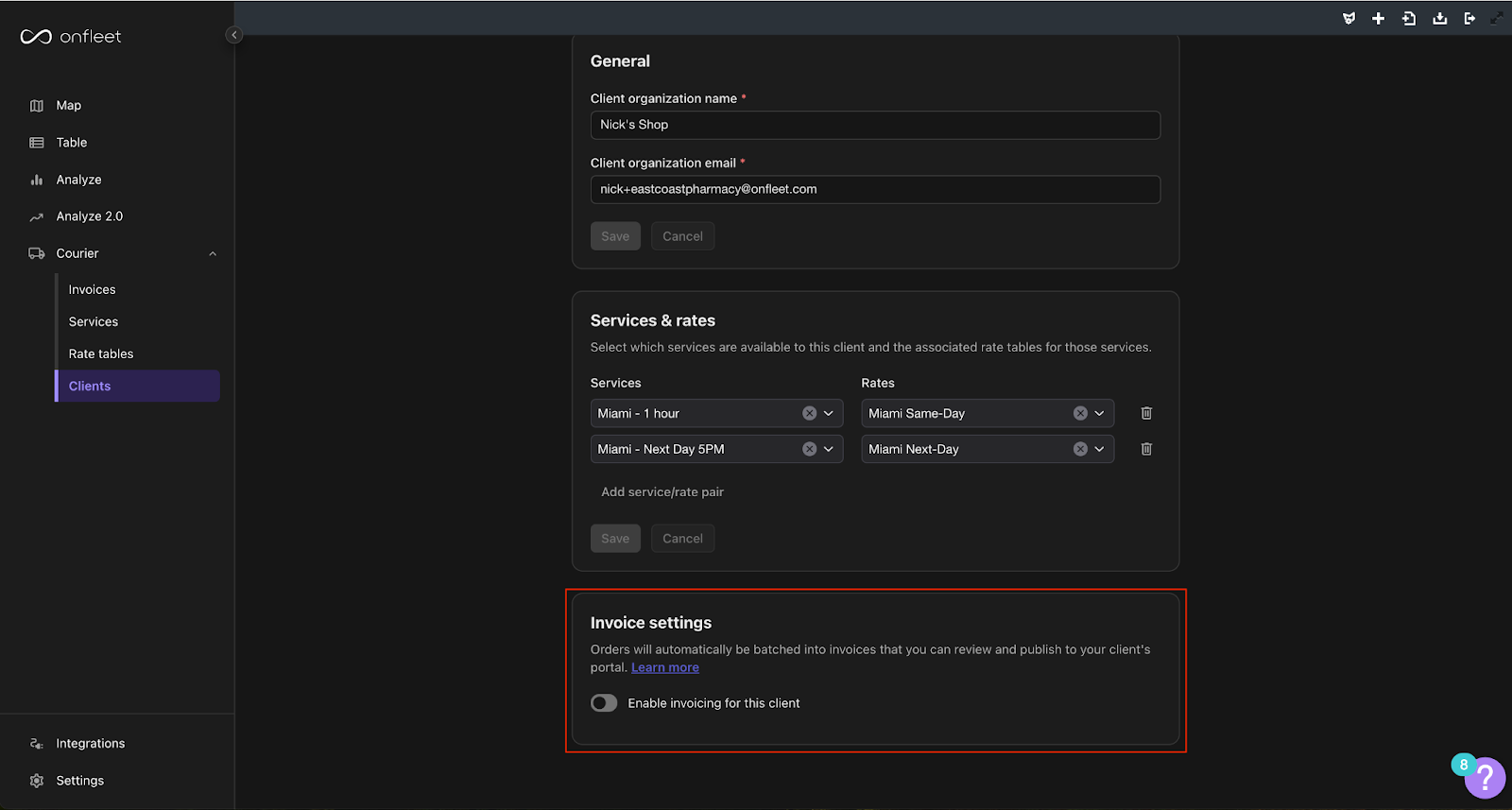This screenshot has width=1512, height=810.
Task: Click Save in Services & rates section
Action: point(615,539)
